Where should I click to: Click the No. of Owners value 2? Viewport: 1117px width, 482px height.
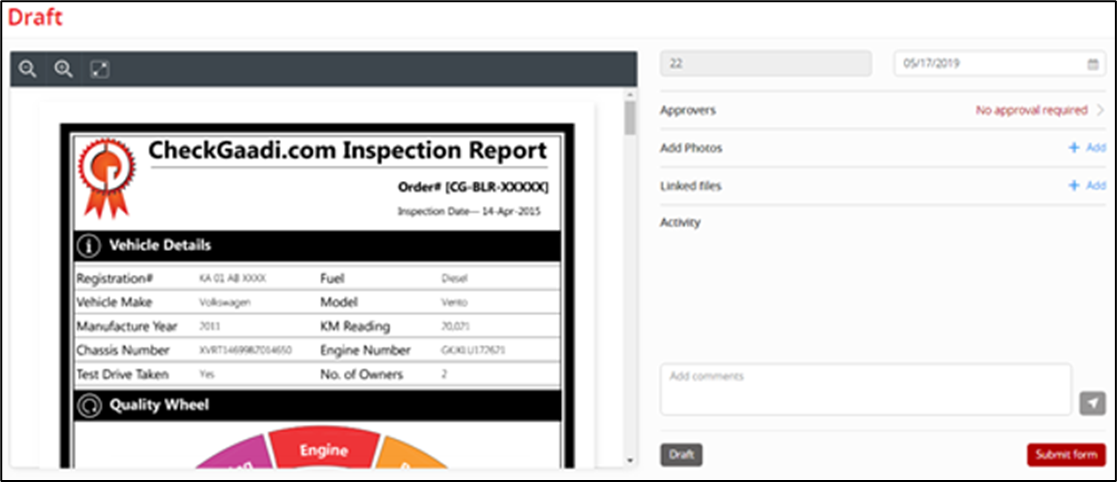[x=445, y=374]
